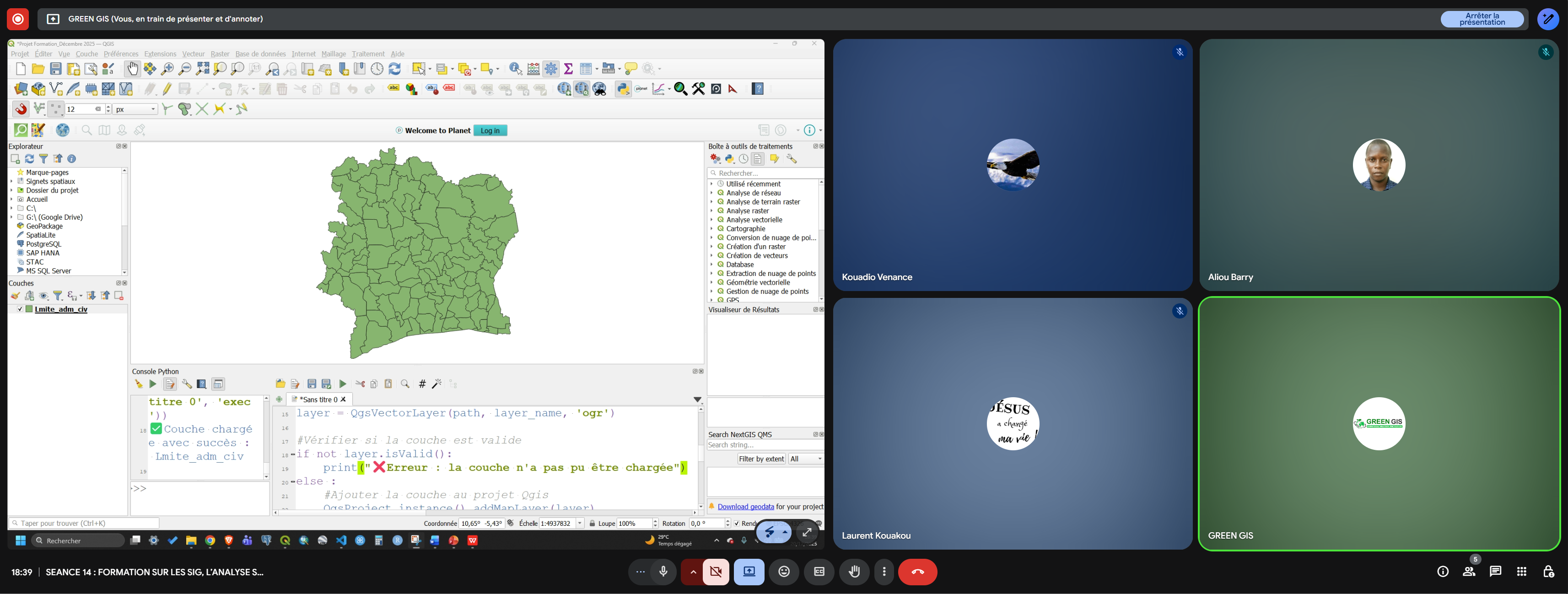Screen dimensions: 1568x594
Task: Toggle the microphone in the meeting bar
Action: click(663, 572)
